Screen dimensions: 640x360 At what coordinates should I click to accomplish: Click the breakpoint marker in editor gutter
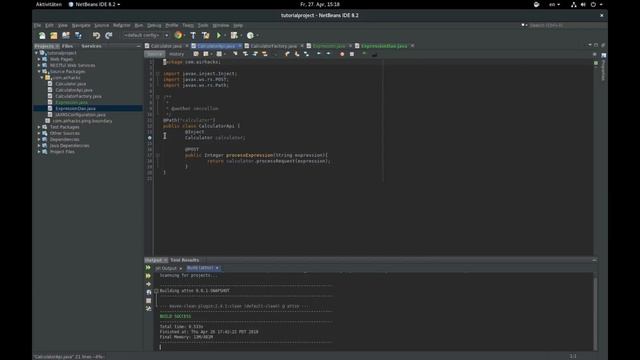coord(149,138)
